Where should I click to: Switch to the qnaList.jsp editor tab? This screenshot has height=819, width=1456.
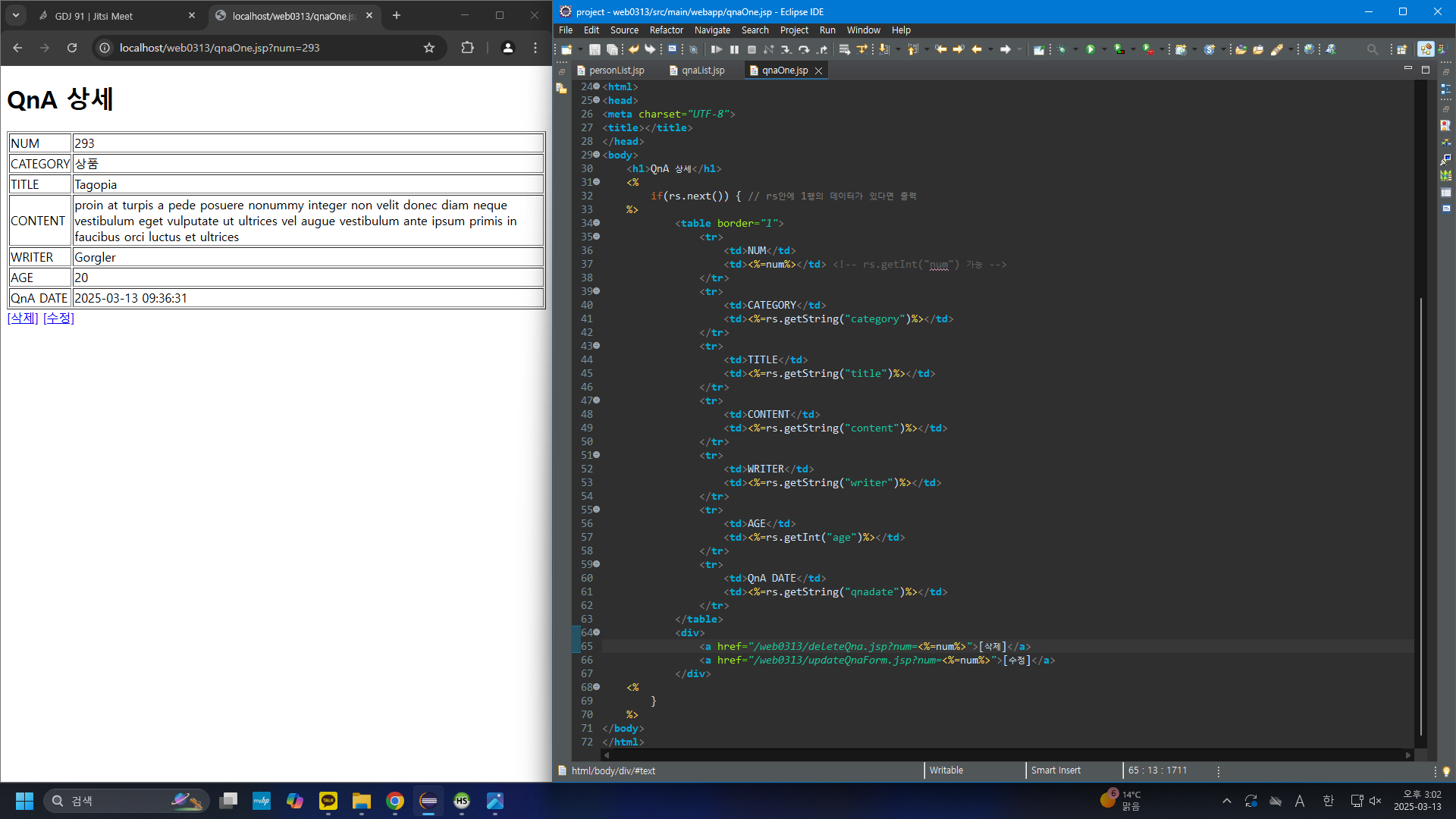coord(702,71)
